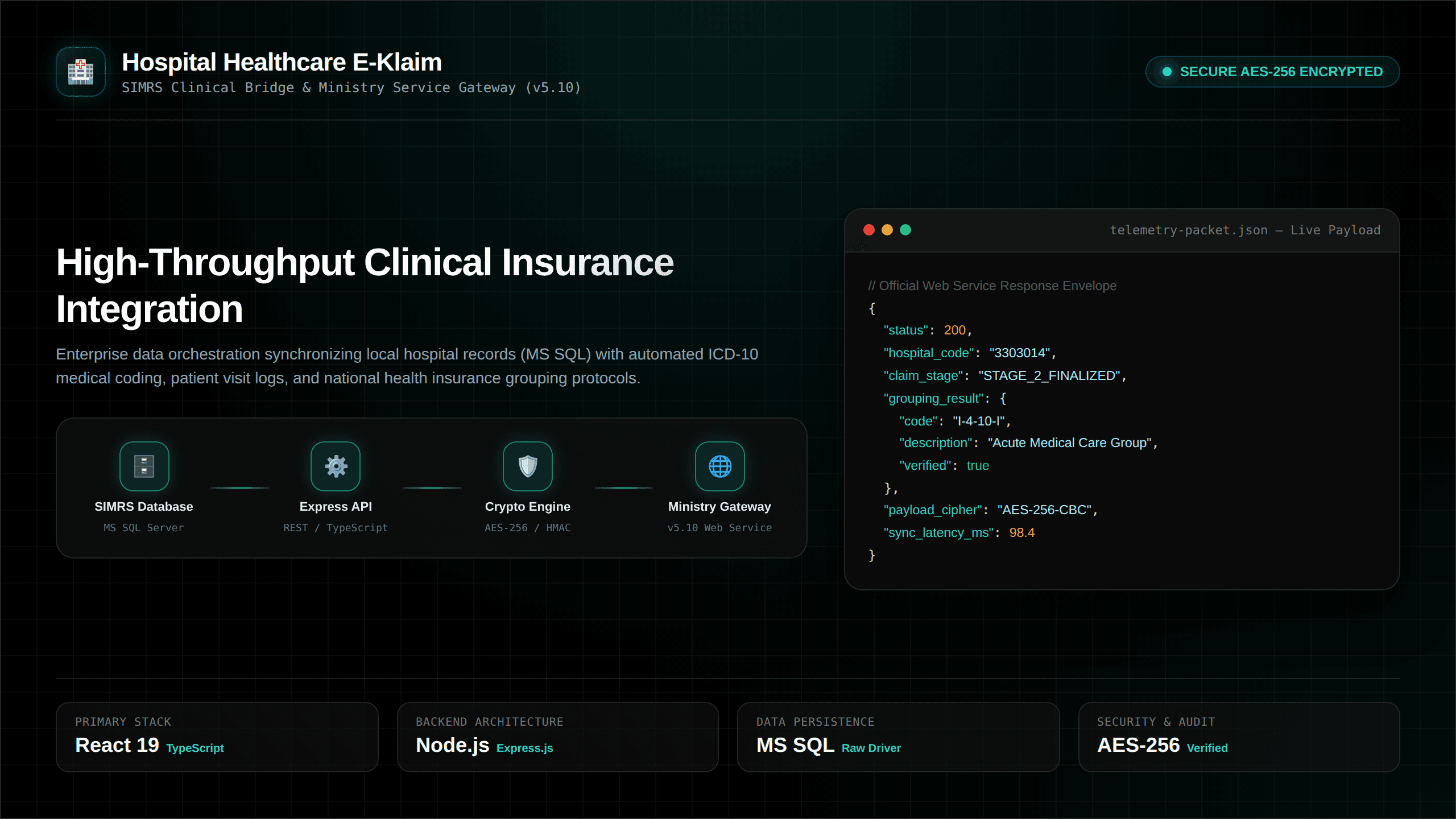Open the Backend Architecture Node.js card
The width and height of the screenshot is (1456, 819).
click(557, 737)
